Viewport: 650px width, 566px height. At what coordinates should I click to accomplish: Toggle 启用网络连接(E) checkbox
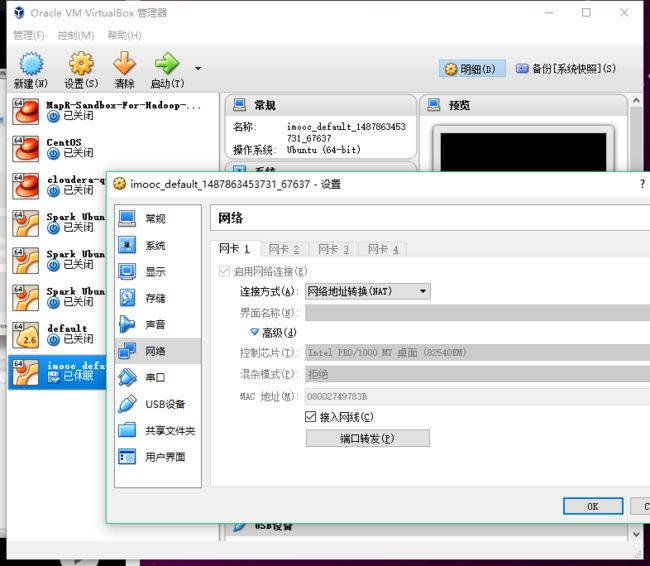[224, 271]
